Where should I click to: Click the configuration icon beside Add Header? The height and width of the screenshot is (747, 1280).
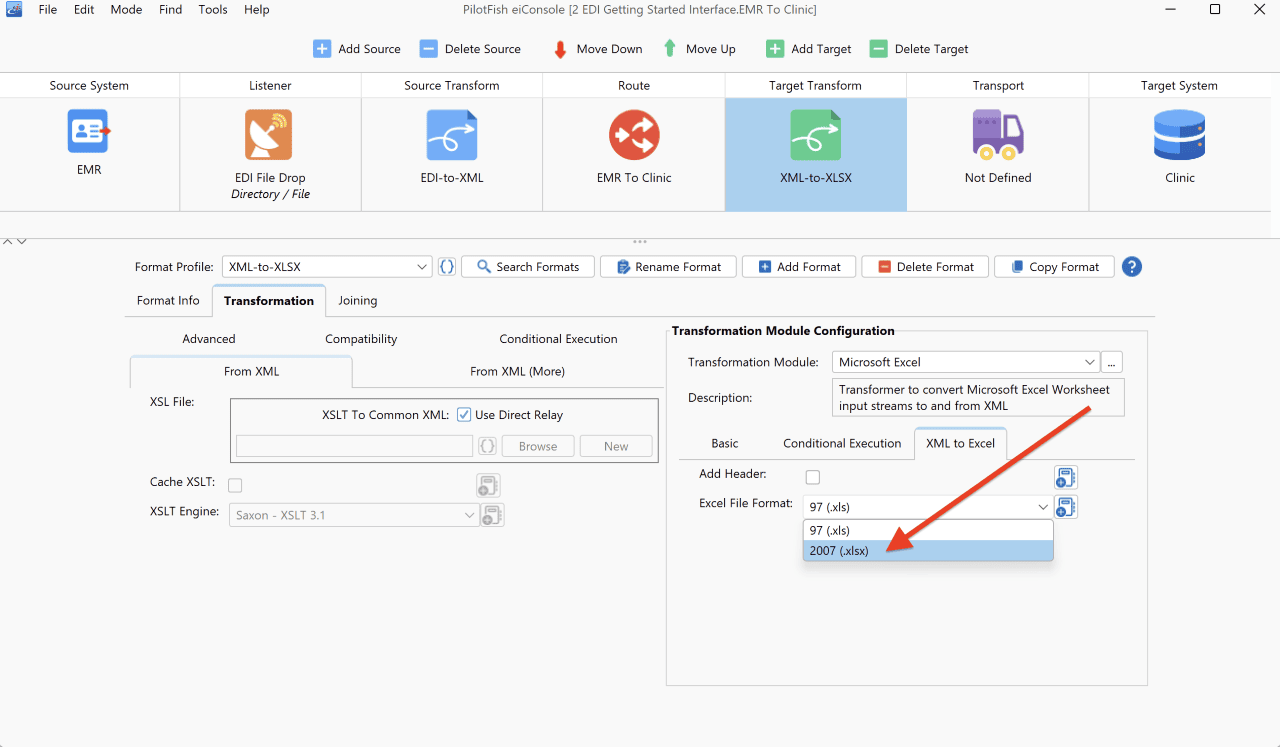pos(1065,477)
